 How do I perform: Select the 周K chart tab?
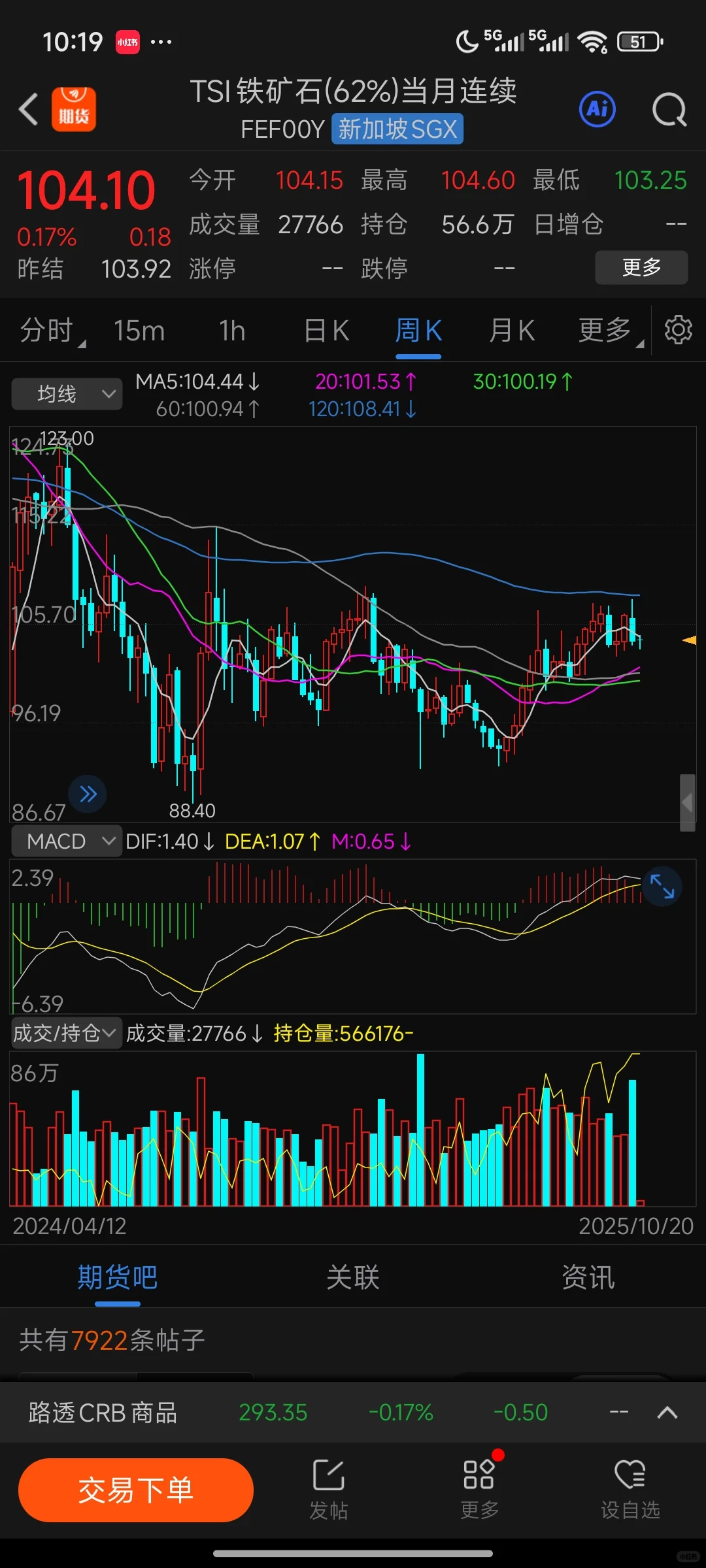pos(418,331)
